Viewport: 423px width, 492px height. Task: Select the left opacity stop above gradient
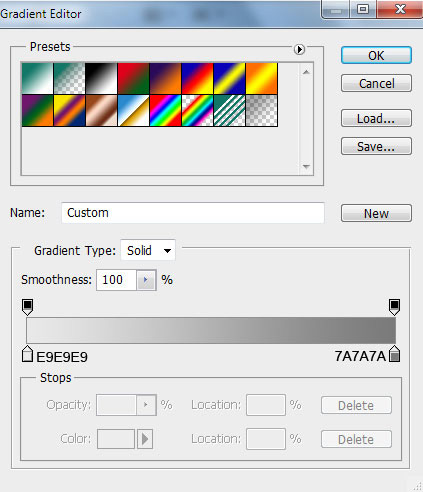27,307
